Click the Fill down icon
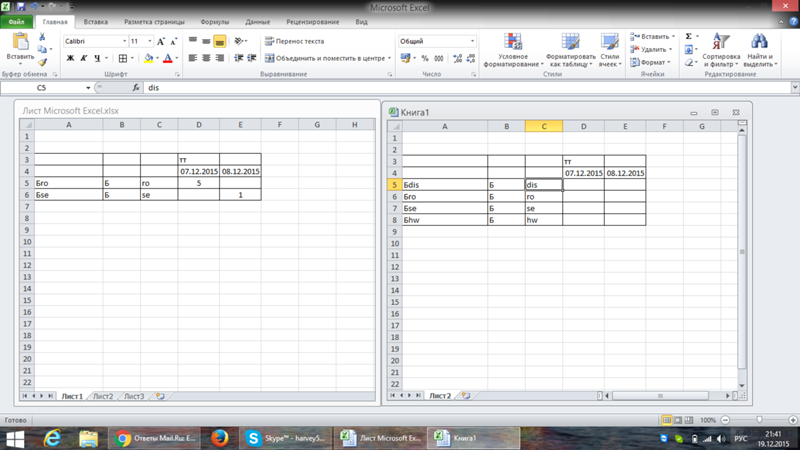Screen dimensions: 800x450 pos(688,49)
